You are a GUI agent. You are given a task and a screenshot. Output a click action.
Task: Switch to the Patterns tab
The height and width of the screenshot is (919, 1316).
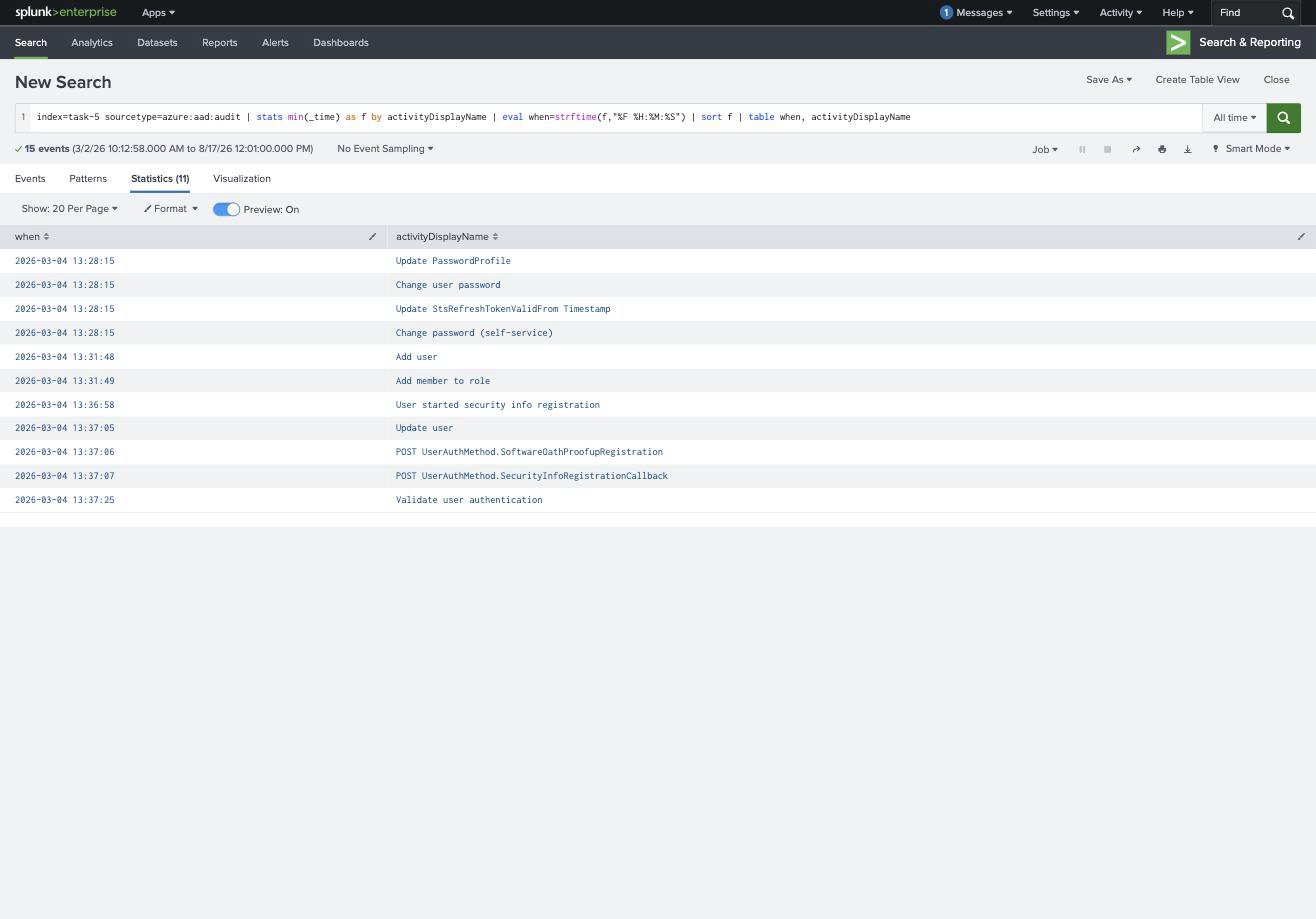[x=88, y=179]
